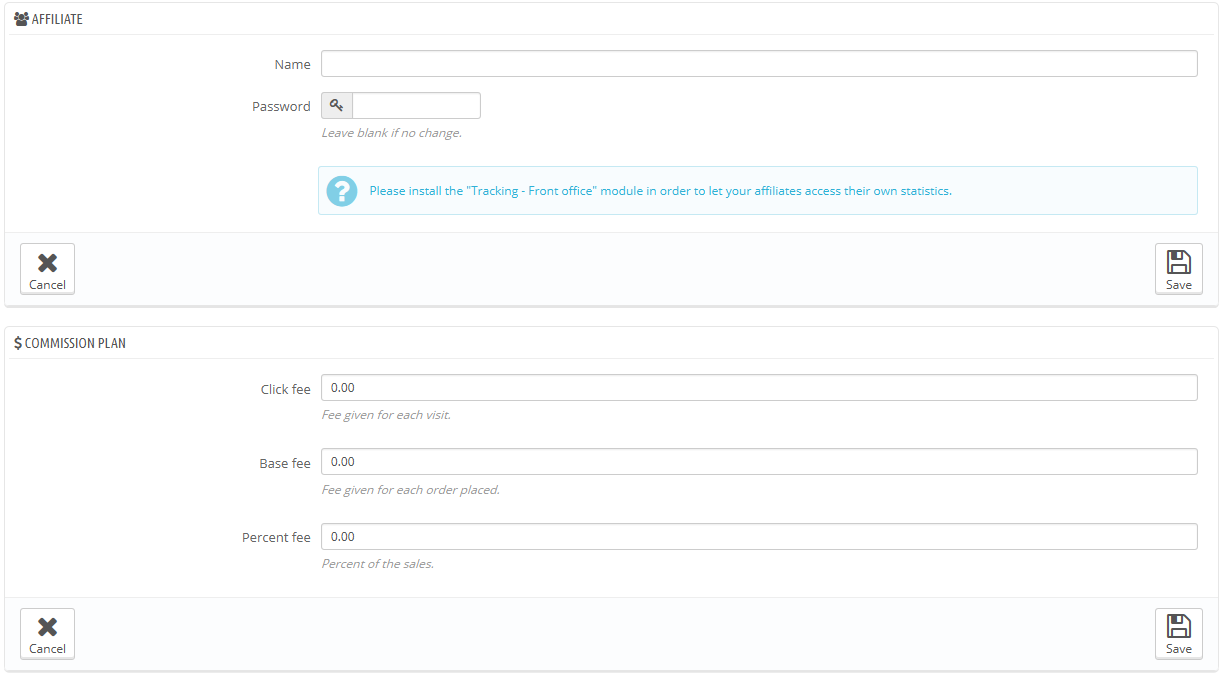
Task: Click the 'Leave blank if no change.' hint
Action: [391, 133]
